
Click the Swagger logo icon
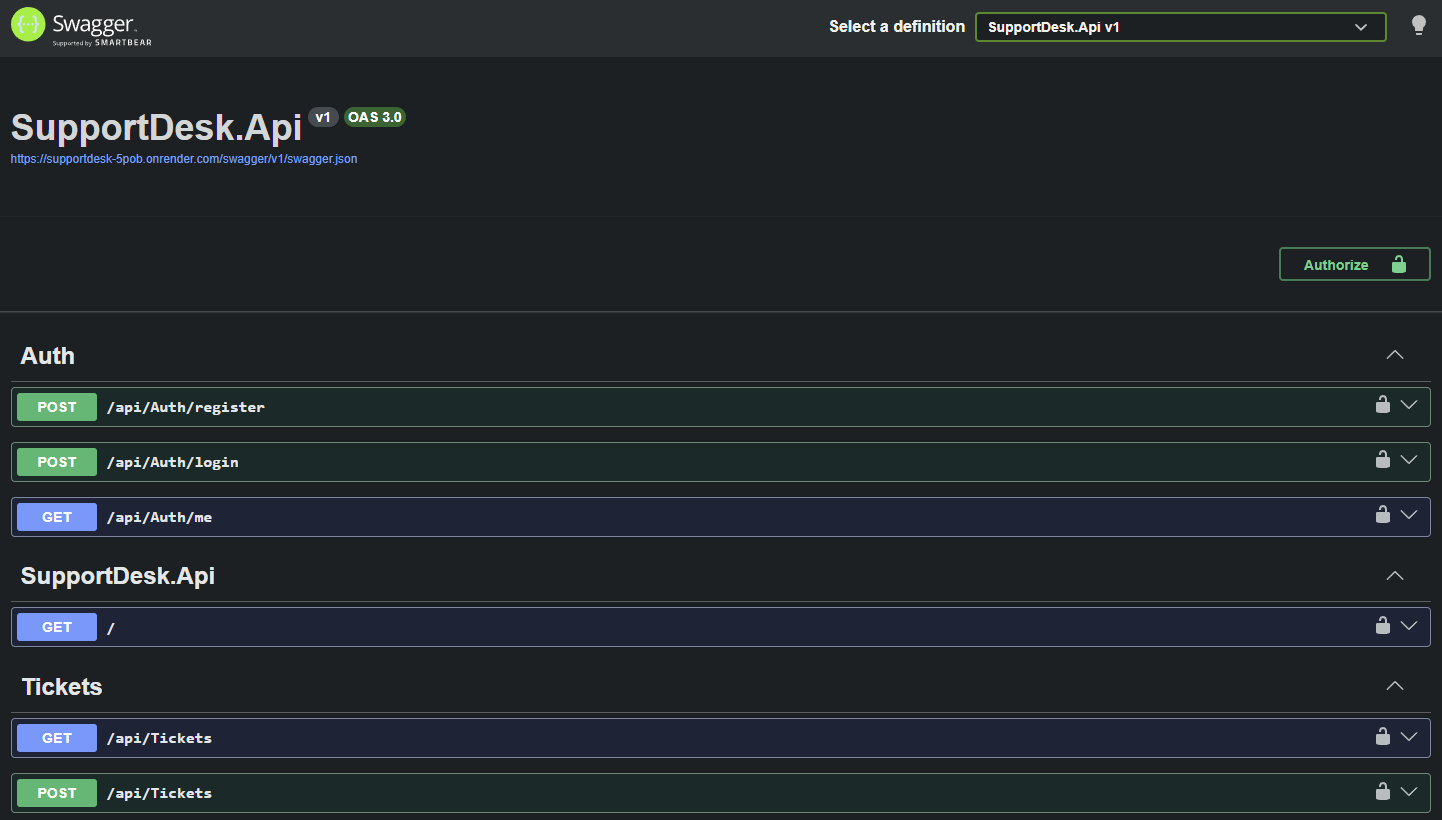(x=28, y=25)
